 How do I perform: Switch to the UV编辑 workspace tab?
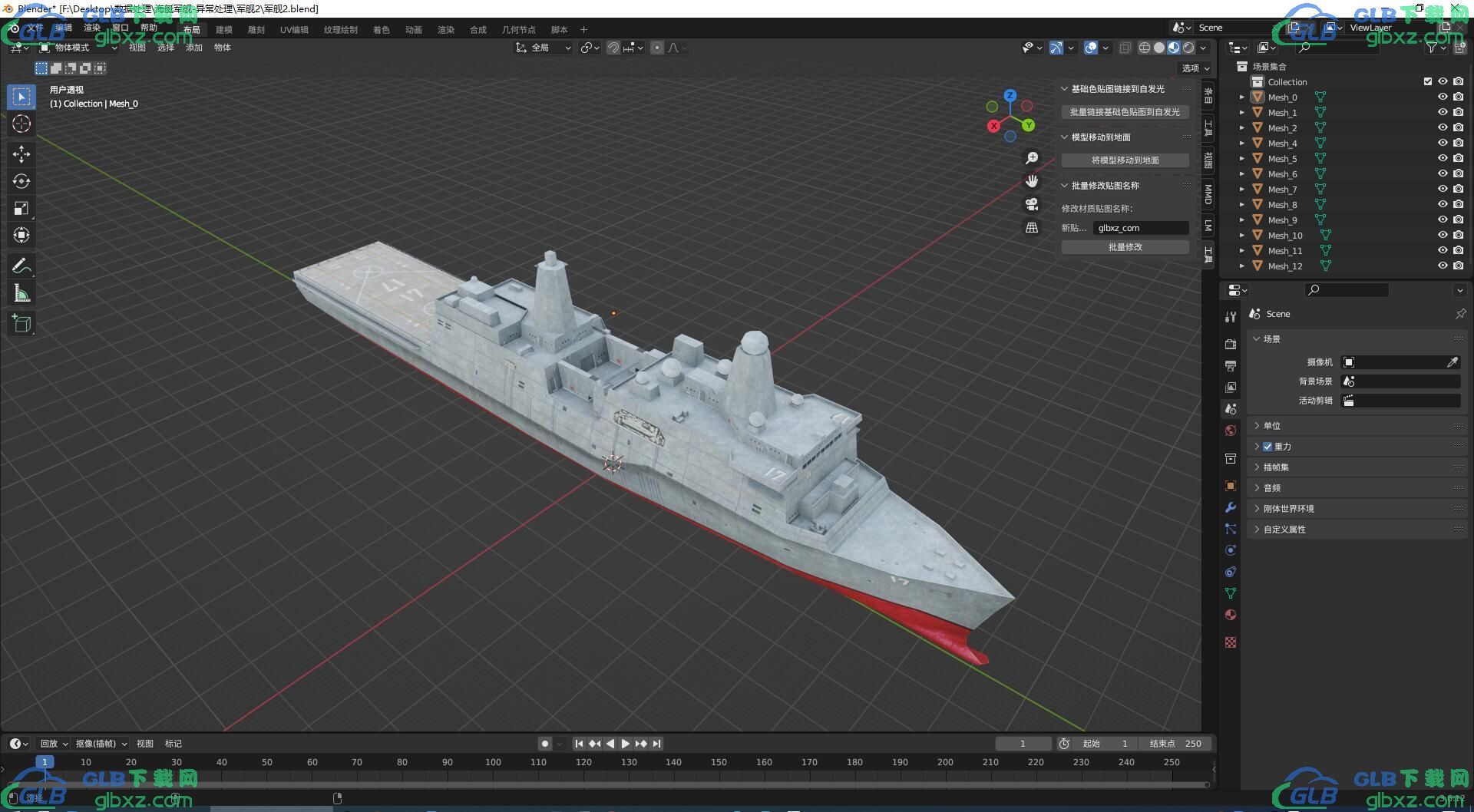[x=294, y=30]
